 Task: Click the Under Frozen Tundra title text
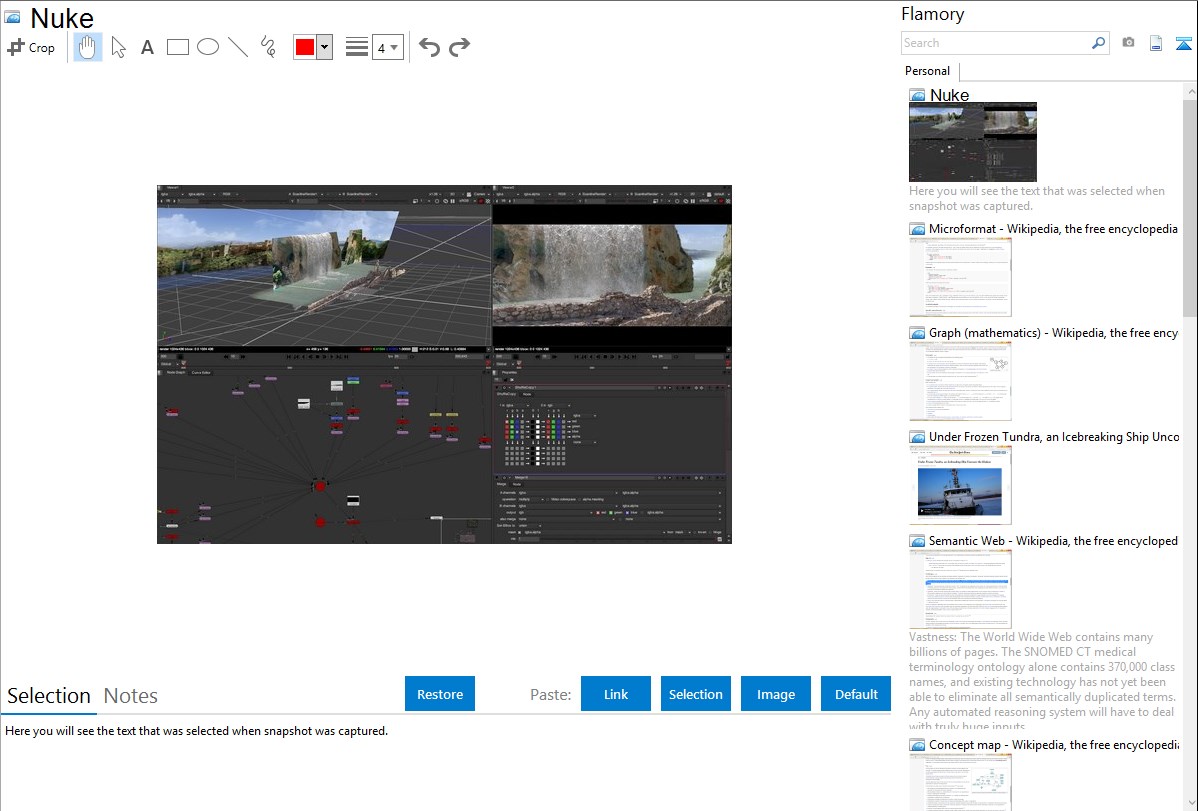coord(1054,436)
